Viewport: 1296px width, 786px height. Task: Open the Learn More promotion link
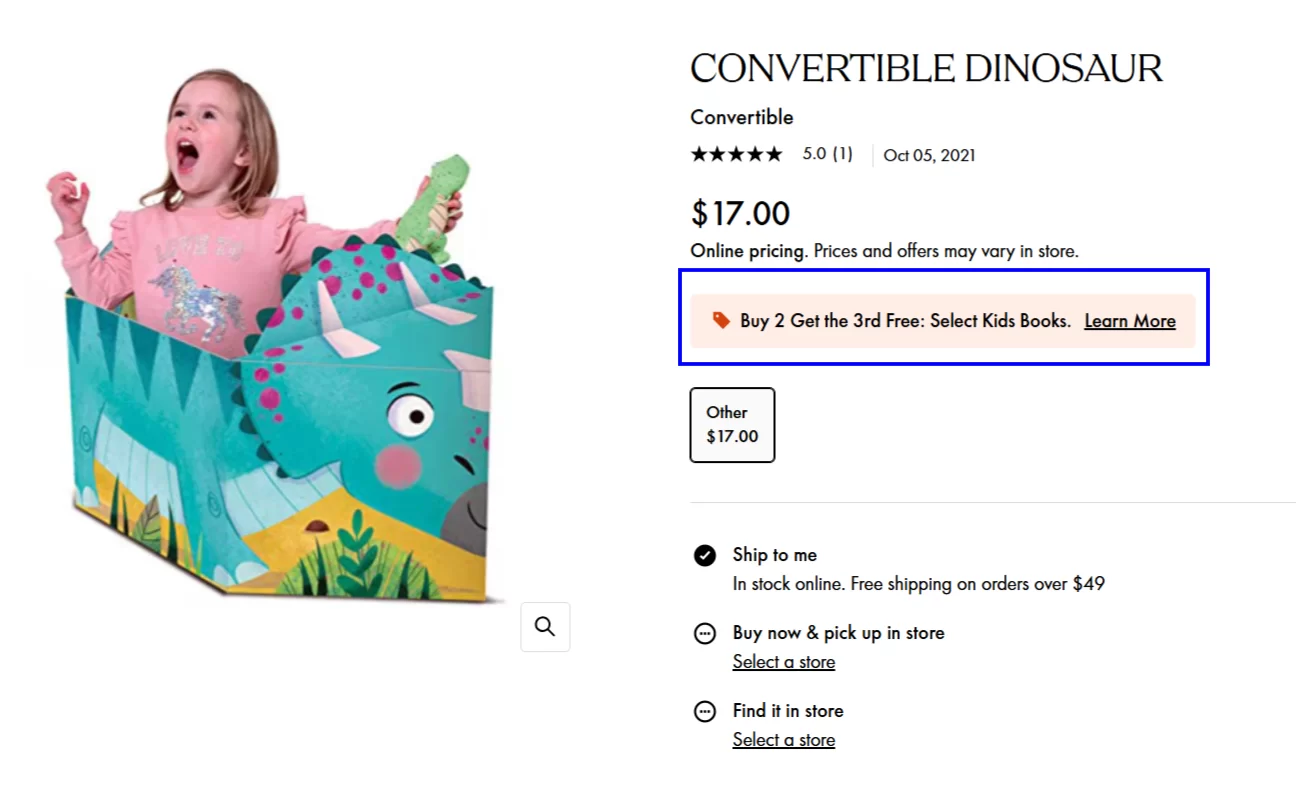[1129, 321]
